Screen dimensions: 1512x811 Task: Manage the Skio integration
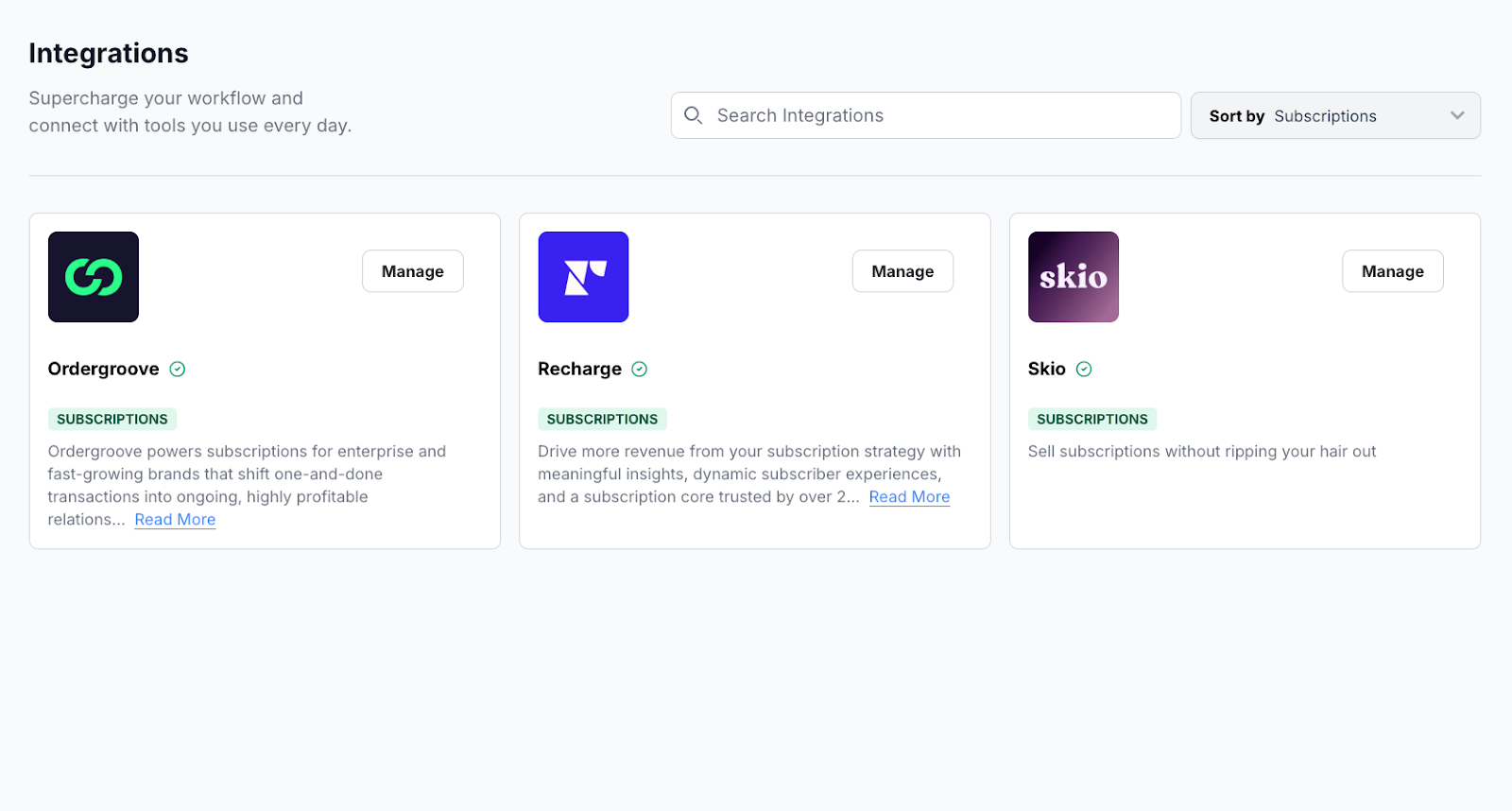1392,271
